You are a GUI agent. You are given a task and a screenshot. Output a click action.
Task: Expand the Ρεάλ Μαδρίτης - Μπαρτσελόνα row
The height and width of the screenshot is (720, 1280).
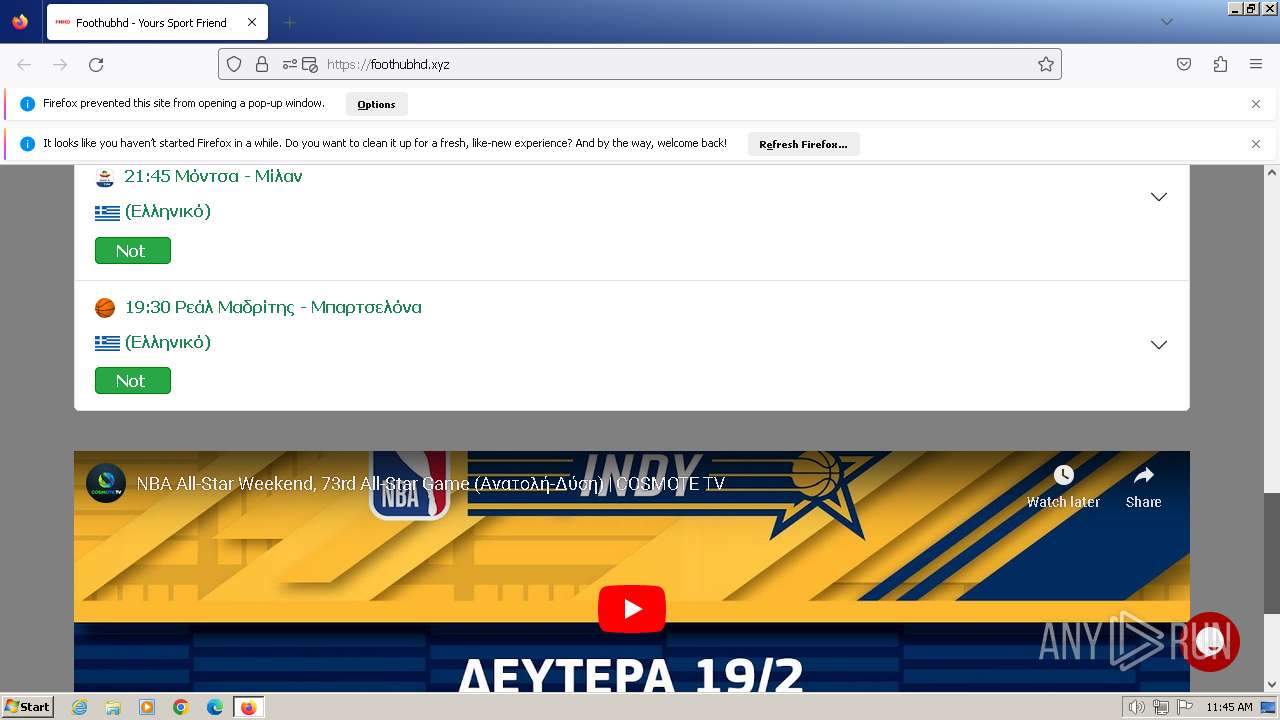1159,345
